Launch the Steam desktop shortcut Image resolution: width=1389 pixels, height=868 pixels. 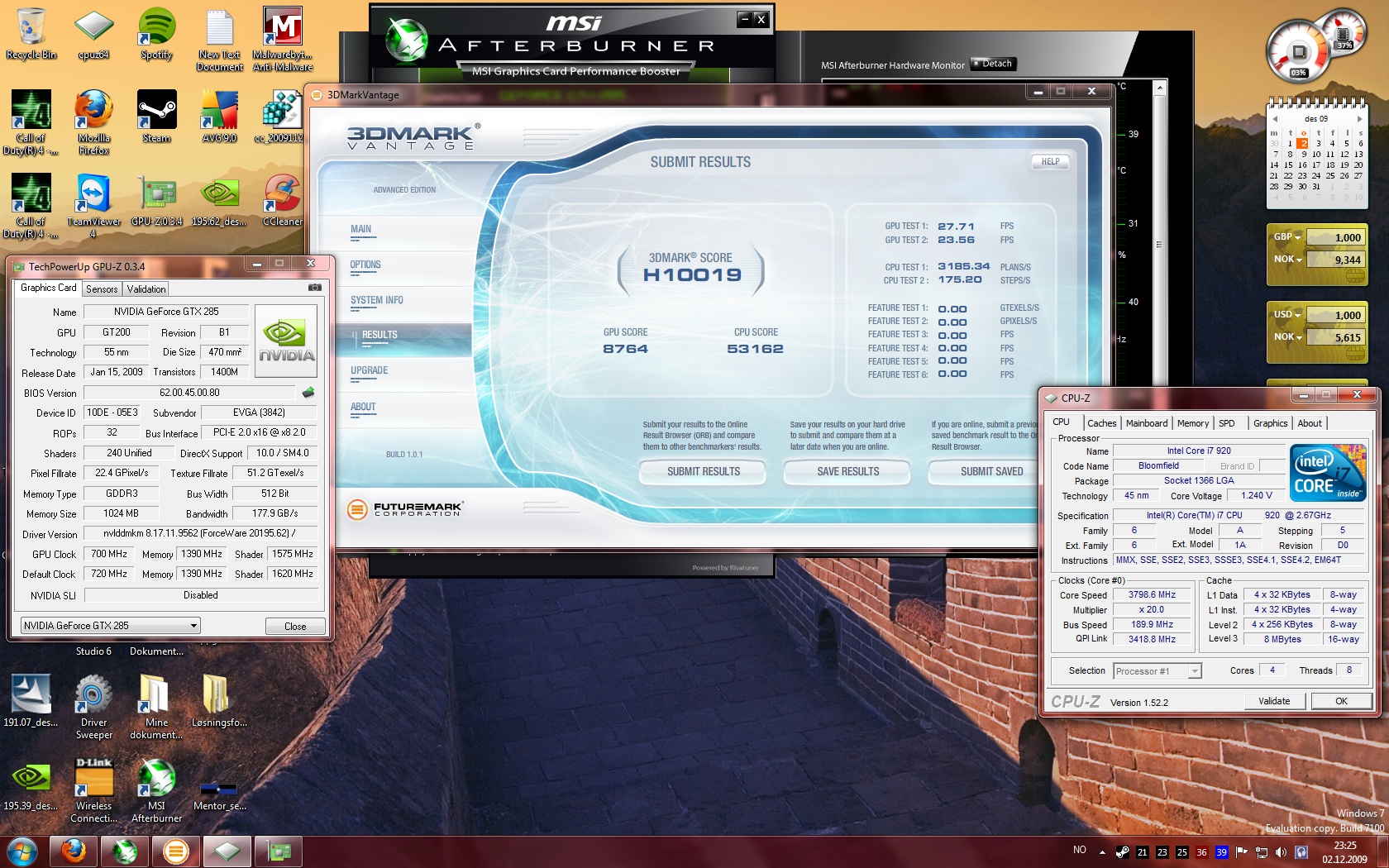[x=156, y=116]
